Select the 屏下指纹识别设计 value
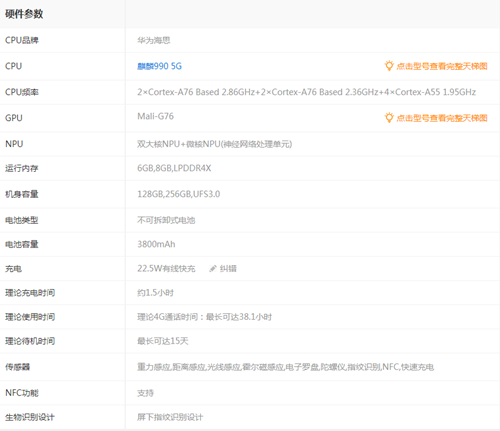Screen dimensions: 500x431 pos(170,417)
